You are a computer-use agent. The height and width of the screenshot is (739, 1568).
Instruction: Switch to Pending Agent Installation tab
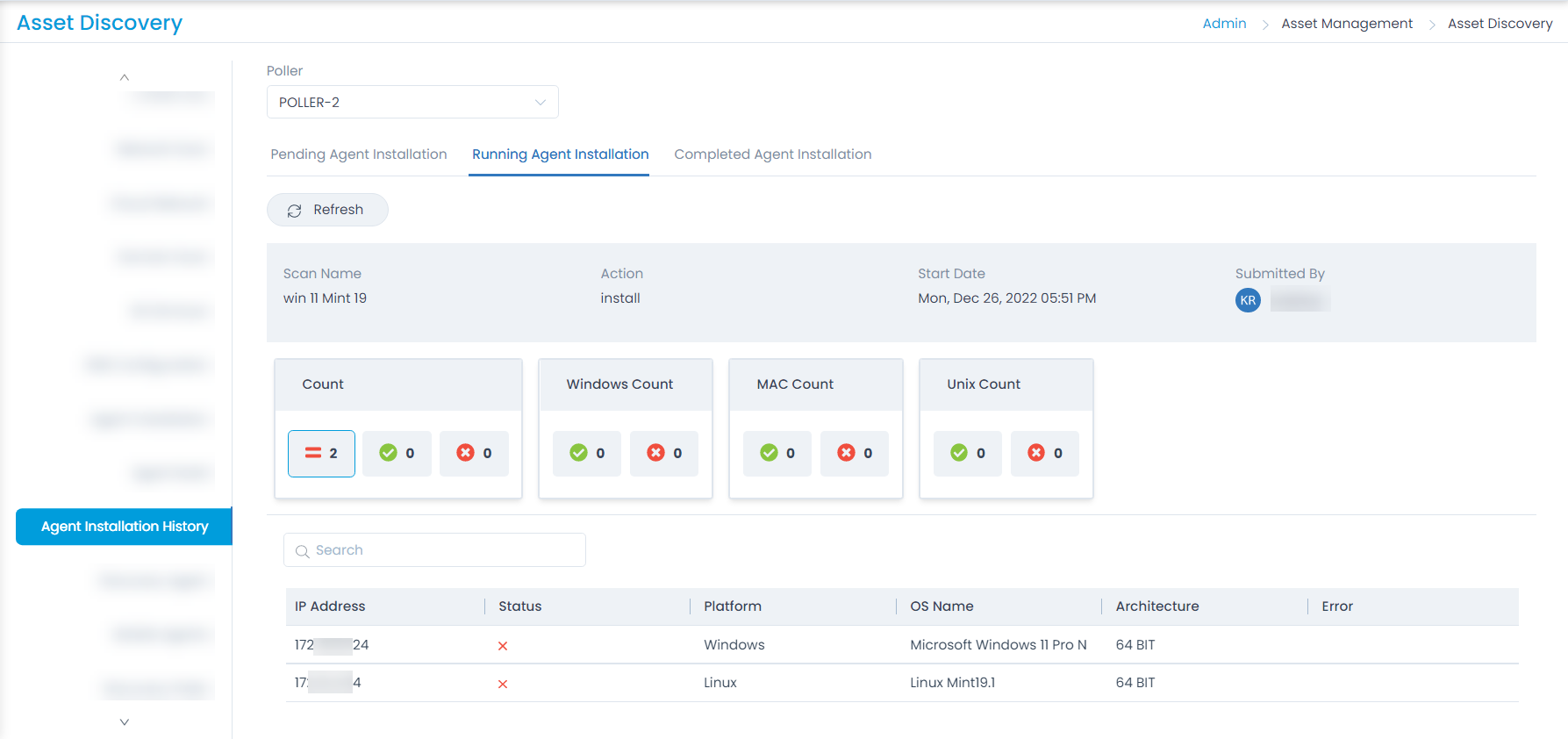(x=358, y=154)
